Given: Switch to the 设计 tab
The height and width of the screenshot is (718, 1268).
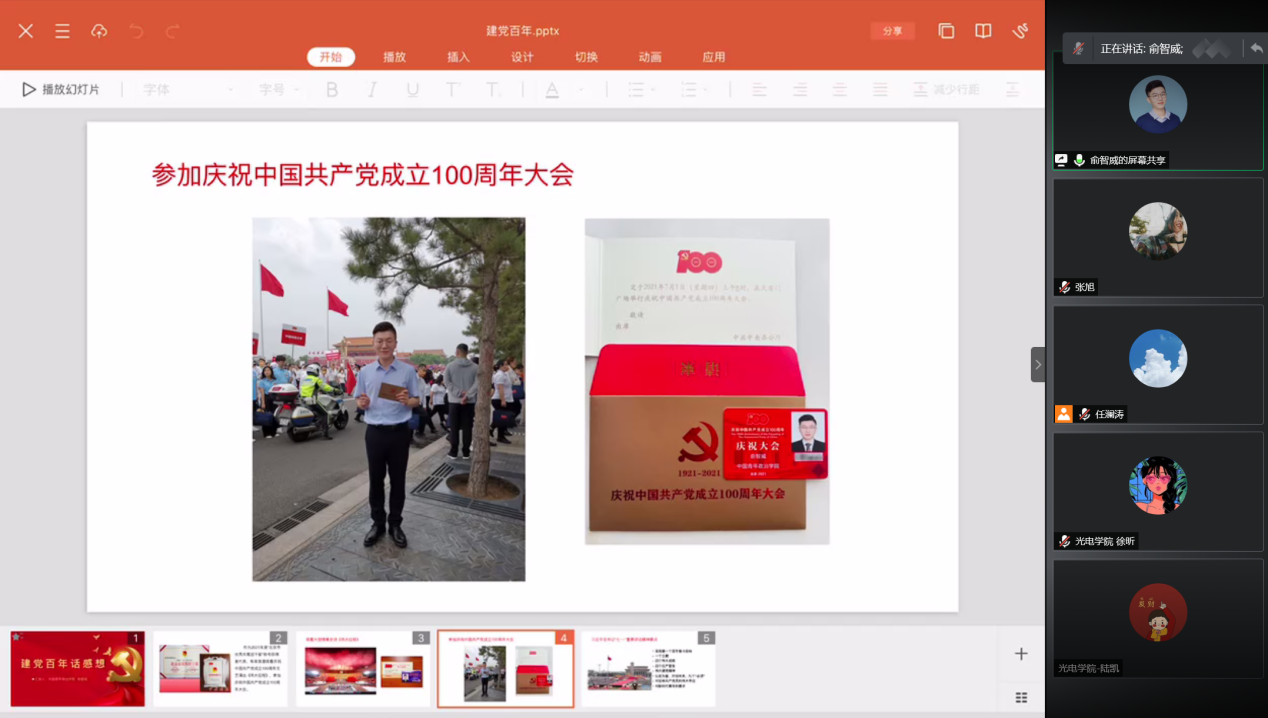Looking at the screenshot, I should coord(522,57).
